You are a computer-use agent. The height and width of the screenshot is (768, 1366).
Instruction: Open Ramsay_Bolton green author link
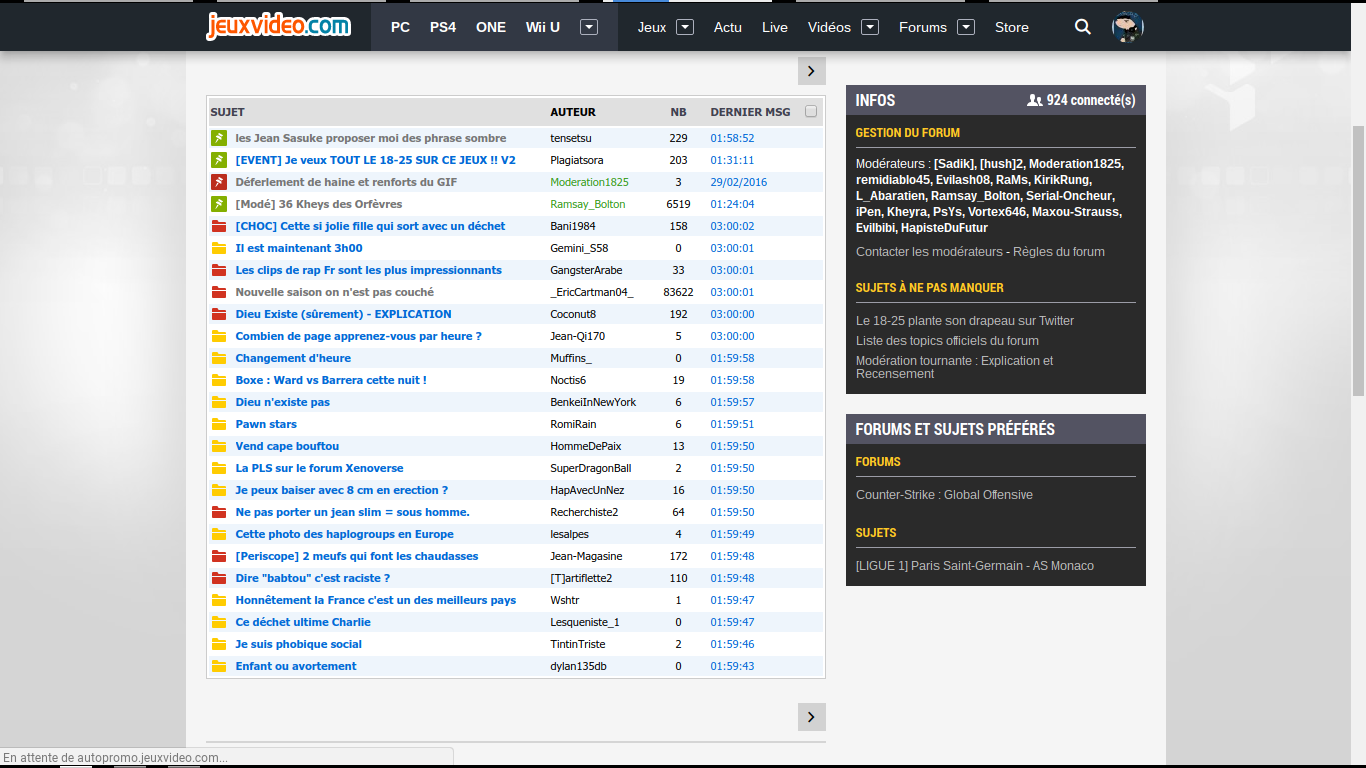[588, 204]
